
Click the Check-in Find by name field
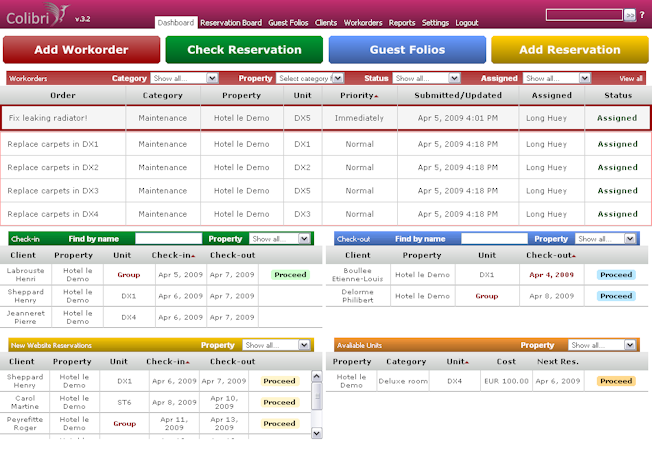[168, 239]
